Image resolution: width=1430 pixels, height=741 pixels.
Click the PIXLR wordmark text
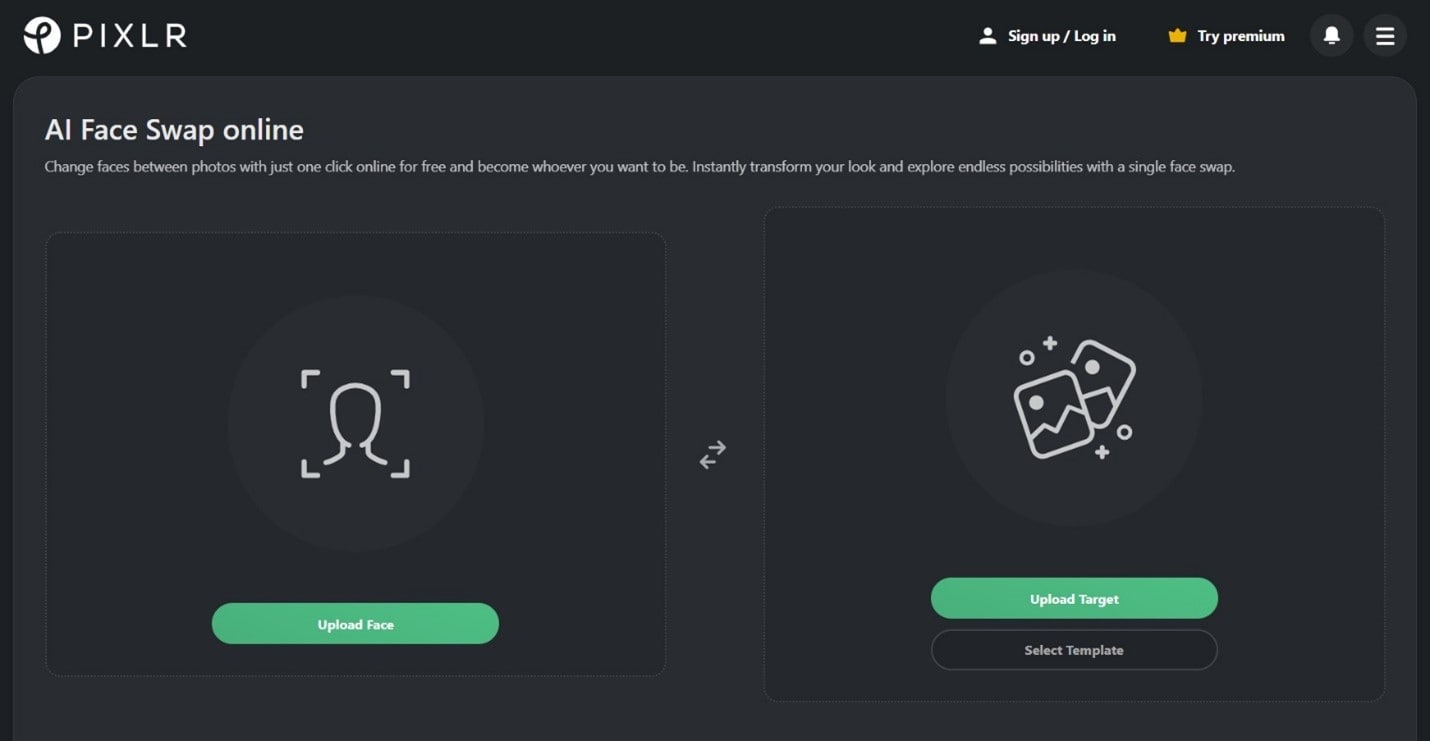coord(129,37)
